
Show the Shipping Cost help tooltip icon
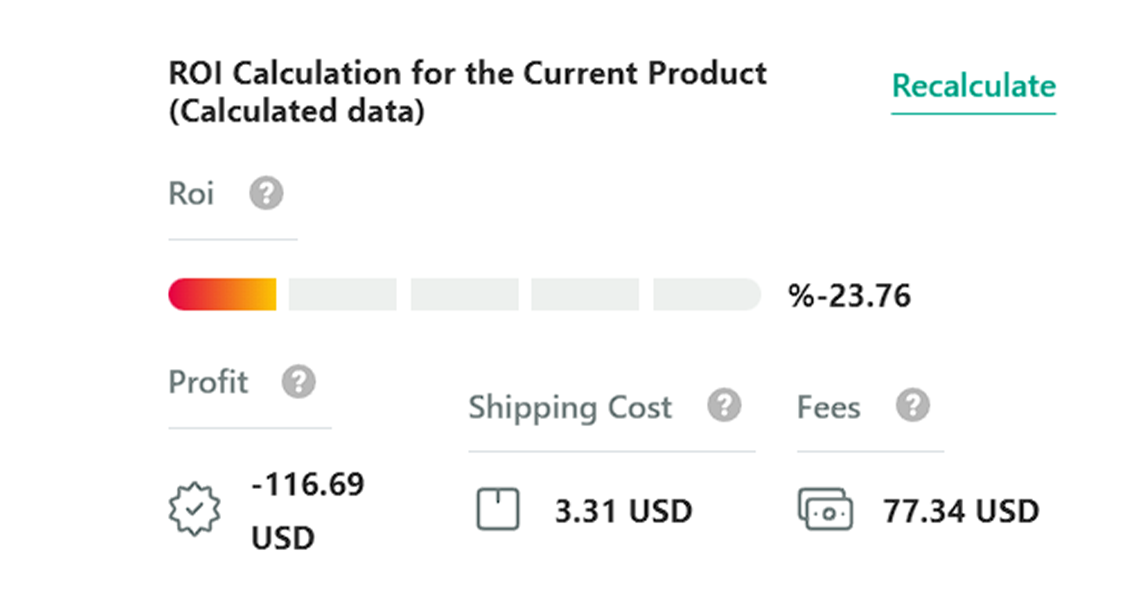(x=724, y=405)
